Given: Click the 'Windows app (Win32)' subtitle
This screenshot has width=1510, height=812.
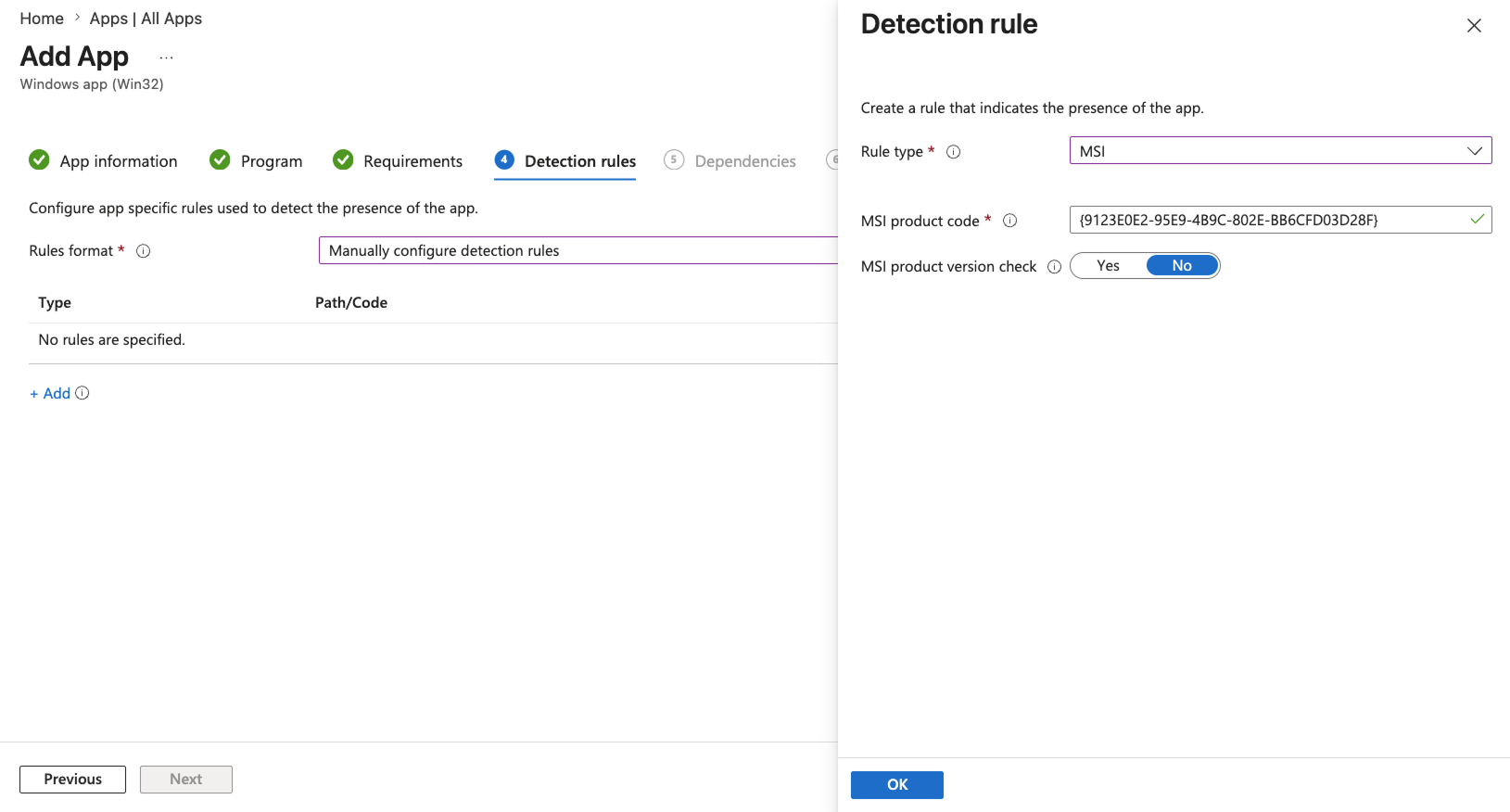Looking at the screenshot, I should [x=92, y=84].
